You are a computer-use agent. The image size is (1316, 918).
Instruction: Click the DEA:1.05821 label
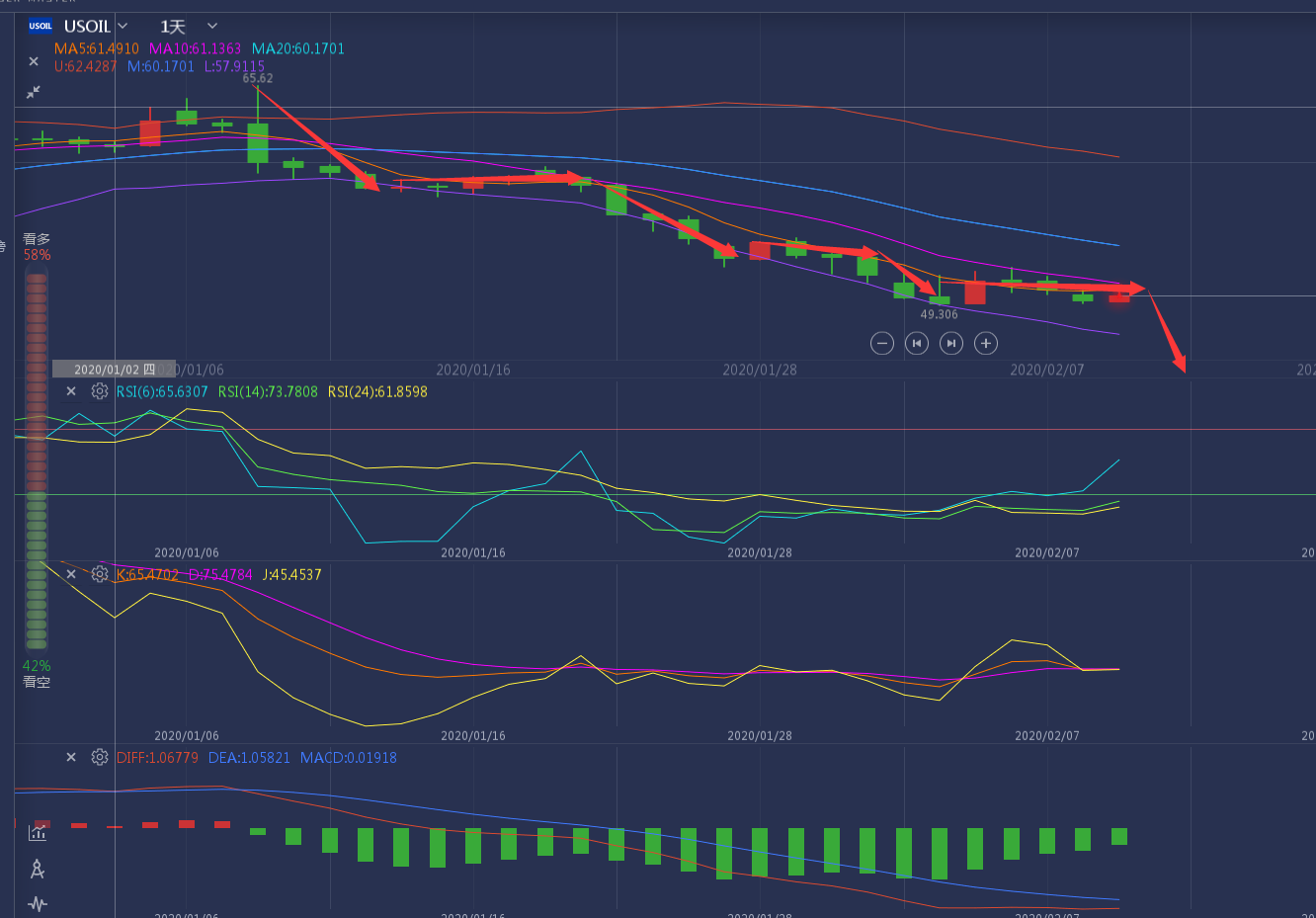[x=249, y=758]
